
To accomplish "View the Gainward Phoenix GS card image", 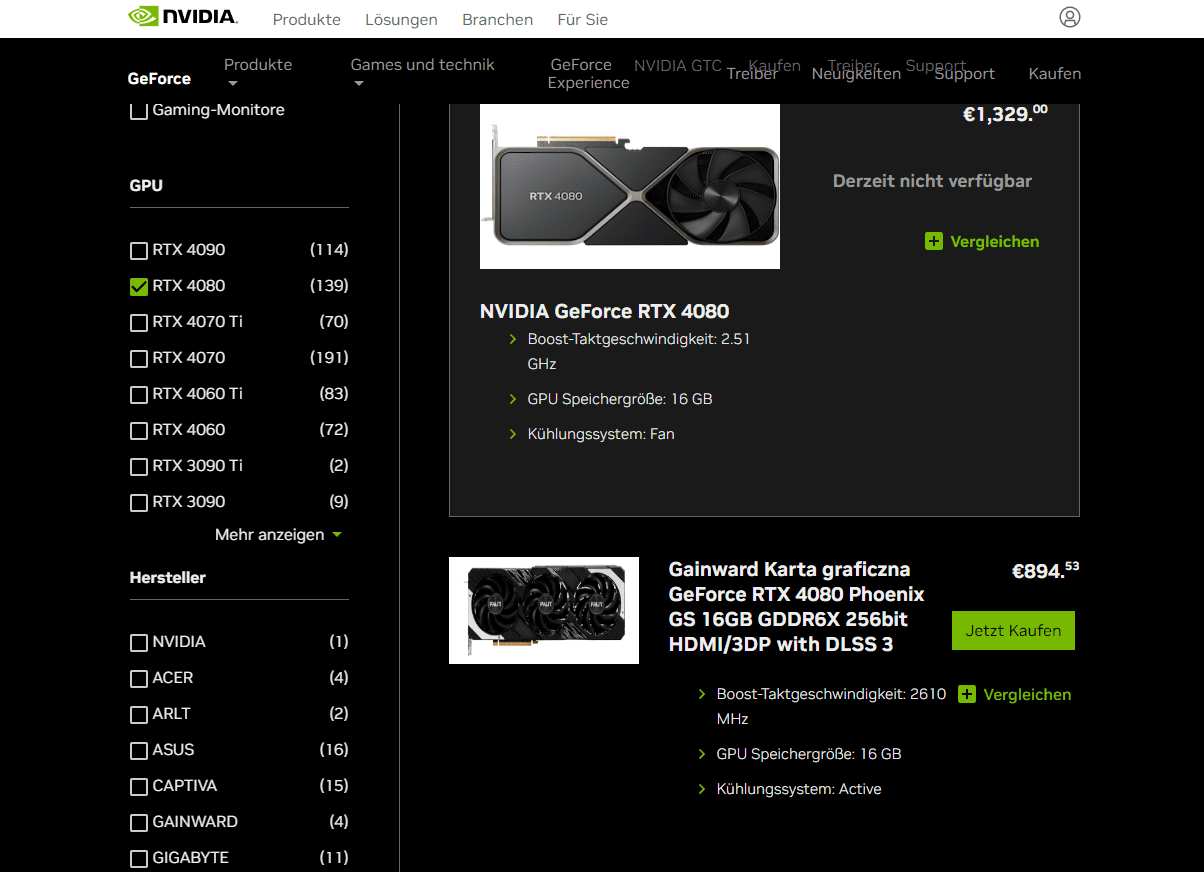I will pyautogui.click(x=544, y=610).
